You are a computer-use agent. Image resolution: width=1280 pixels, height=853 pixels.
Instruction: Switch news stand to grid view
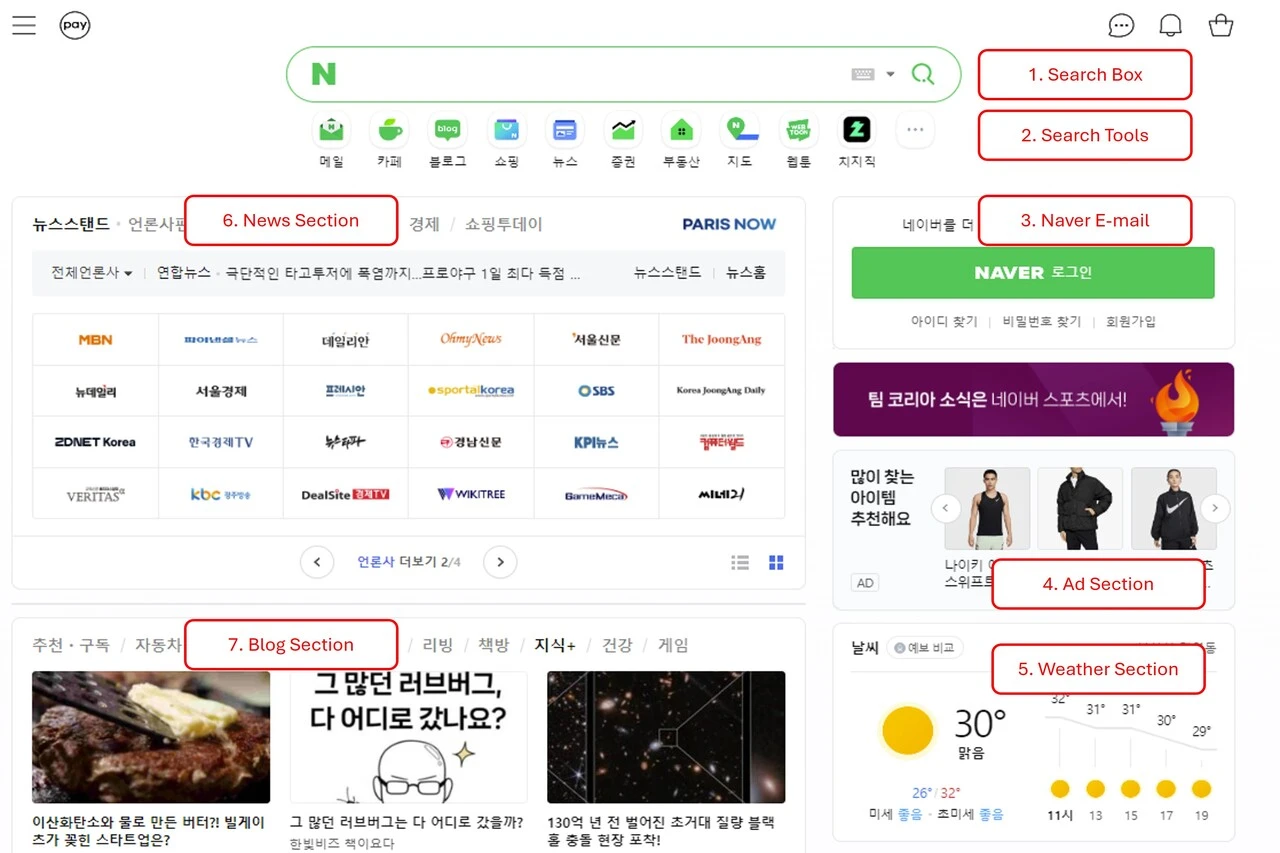click(x=776, y=562)
